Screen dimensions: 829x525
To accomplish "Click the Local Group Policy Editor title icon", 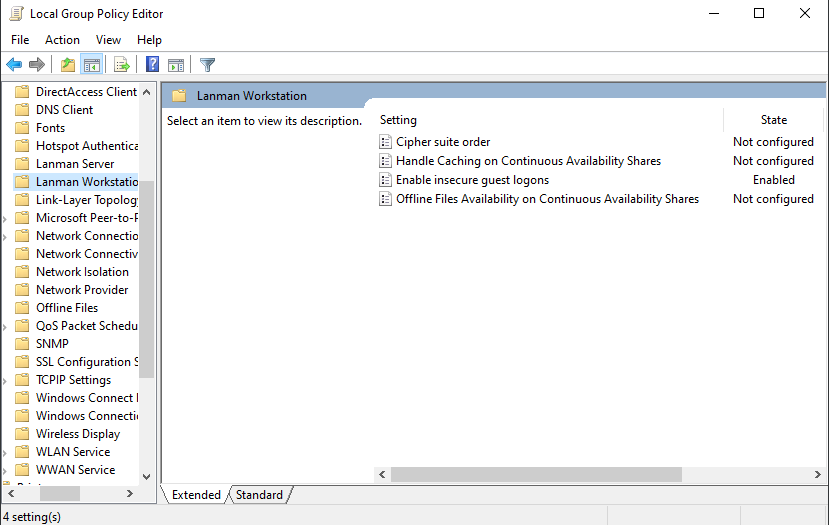I will tap(16, 14).
